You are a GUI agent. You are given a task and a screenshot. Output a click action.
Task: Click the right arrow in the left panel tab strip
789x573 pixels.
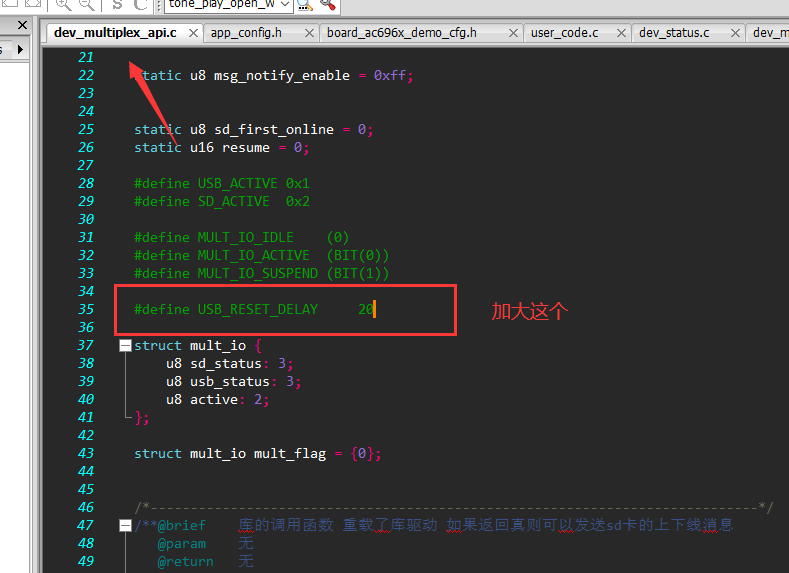[x=20, y=49]
